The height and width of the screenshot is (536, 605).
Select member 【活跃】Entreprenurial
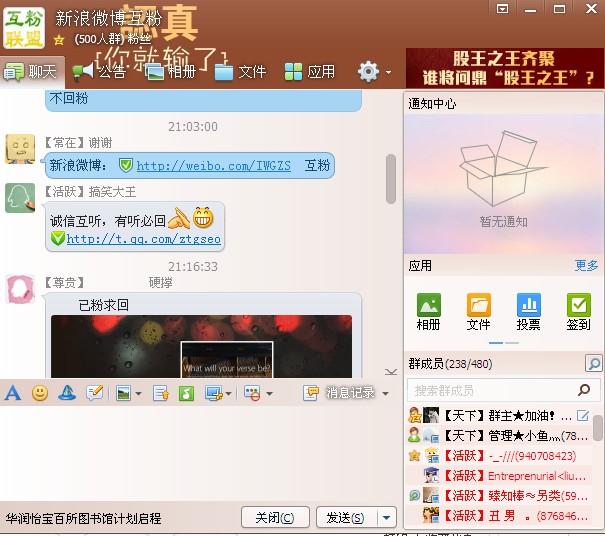tap(499, 476)
